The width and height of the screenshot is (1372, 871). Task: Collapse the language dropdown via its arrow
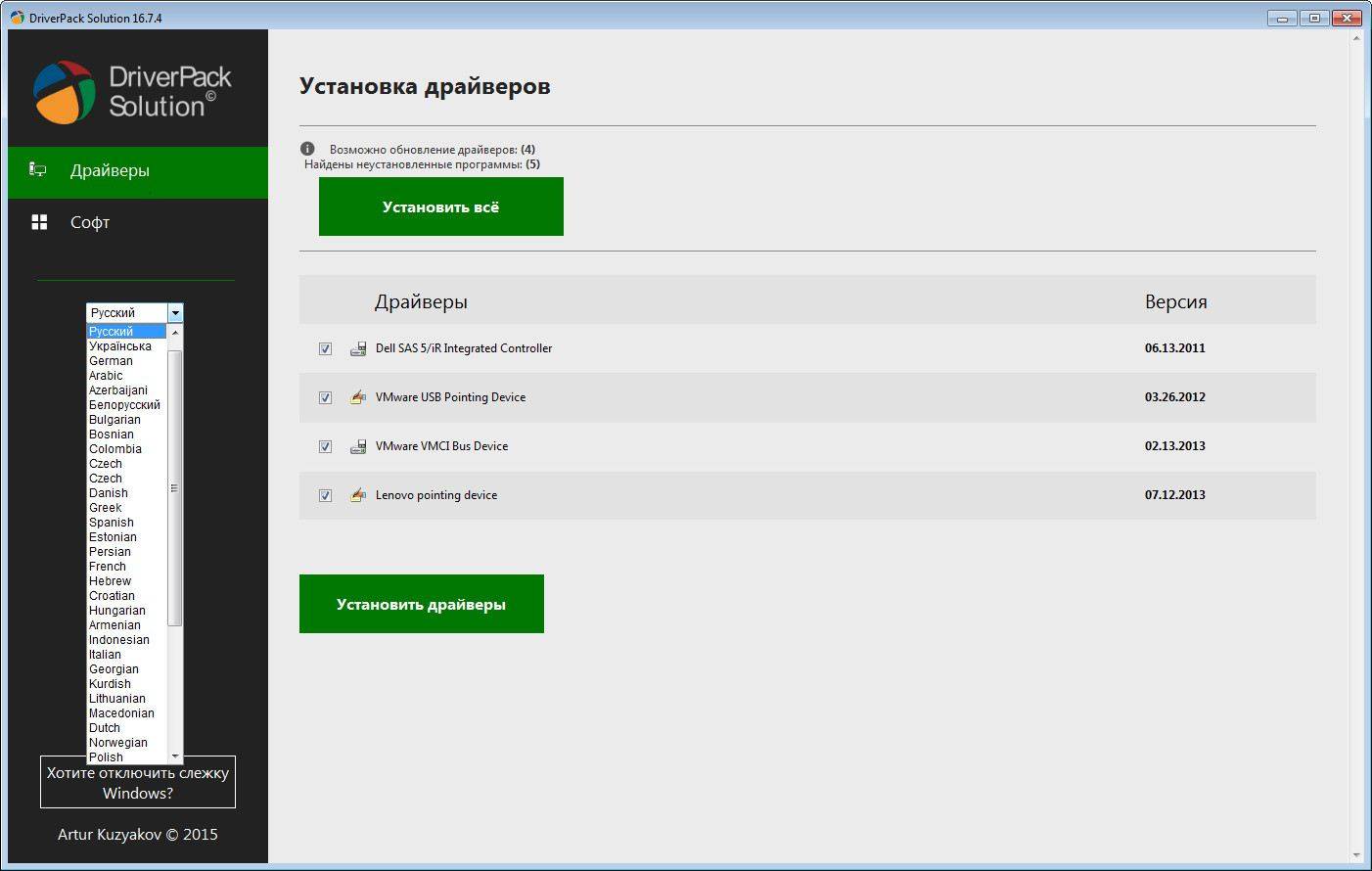click(175, 313)
